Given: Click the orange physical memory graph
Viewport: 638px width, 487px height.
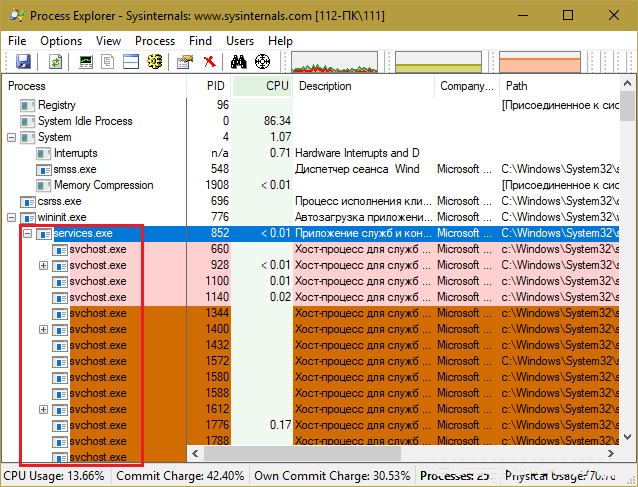Looking at the screenshot, I should click(540, 62).
